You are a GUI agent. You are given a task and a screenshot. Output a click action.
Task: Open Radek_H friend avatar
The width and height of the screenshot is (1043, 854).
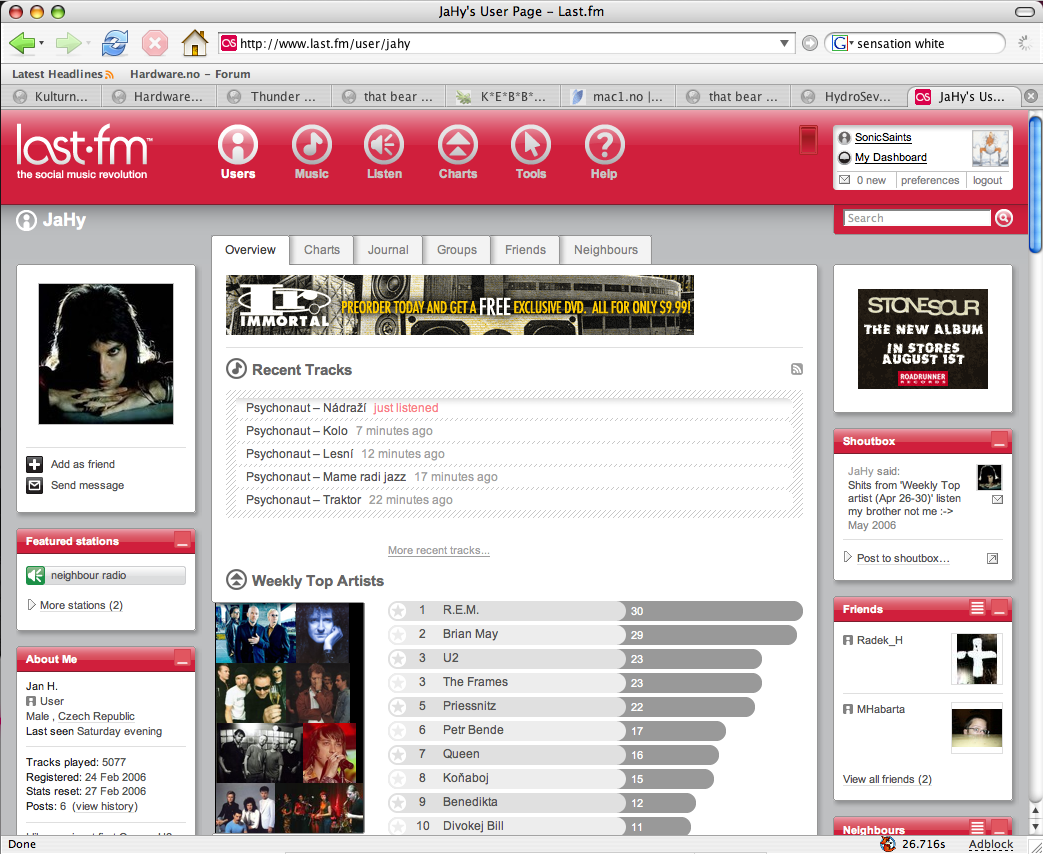[x=976, y=659]
